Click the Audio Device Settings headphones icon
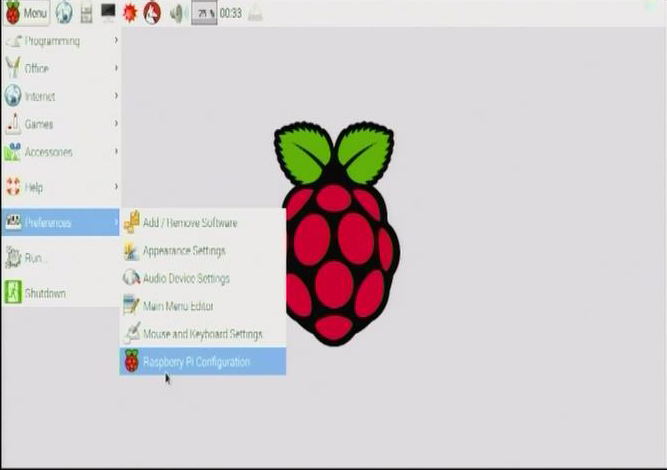The height and width of the screenshot is (470, 667). (x=131, y=278)
